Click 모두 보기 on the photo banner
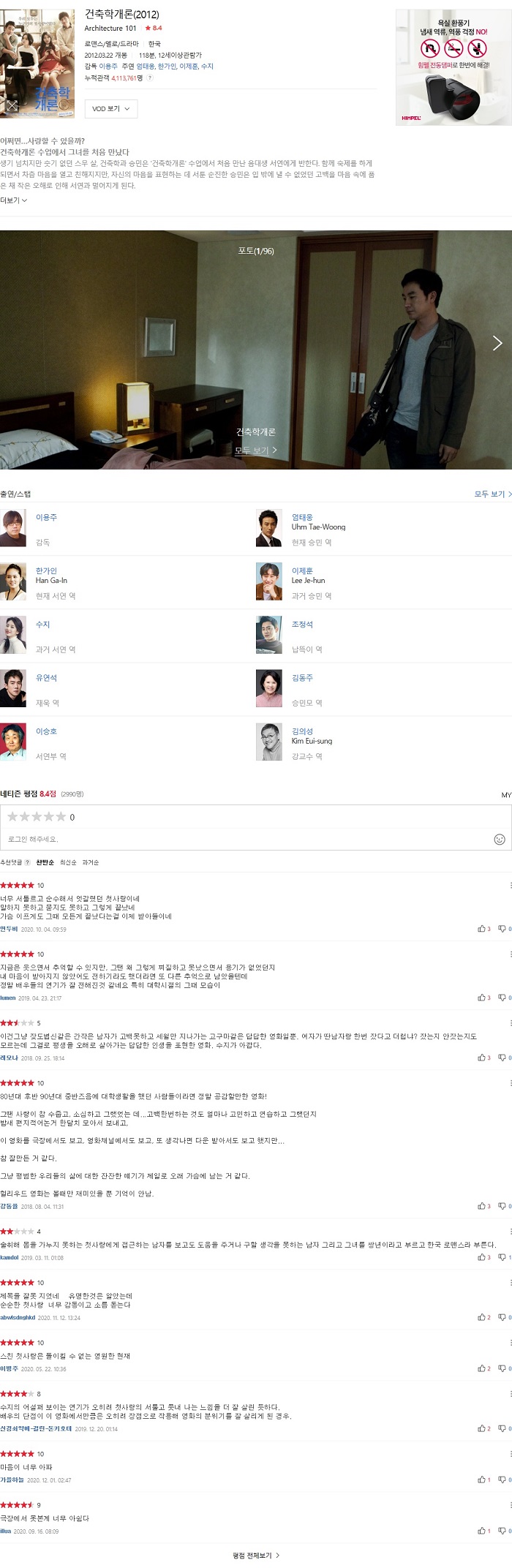 256,451
